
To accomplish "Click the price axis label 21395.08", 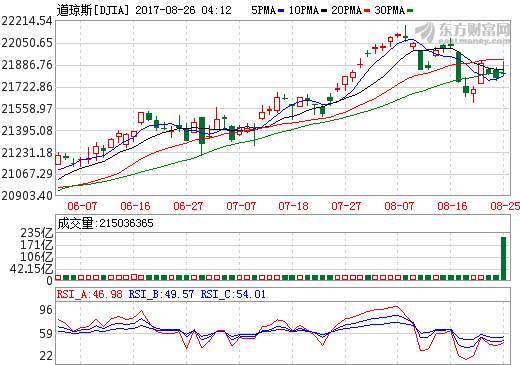I will (27, 131).
